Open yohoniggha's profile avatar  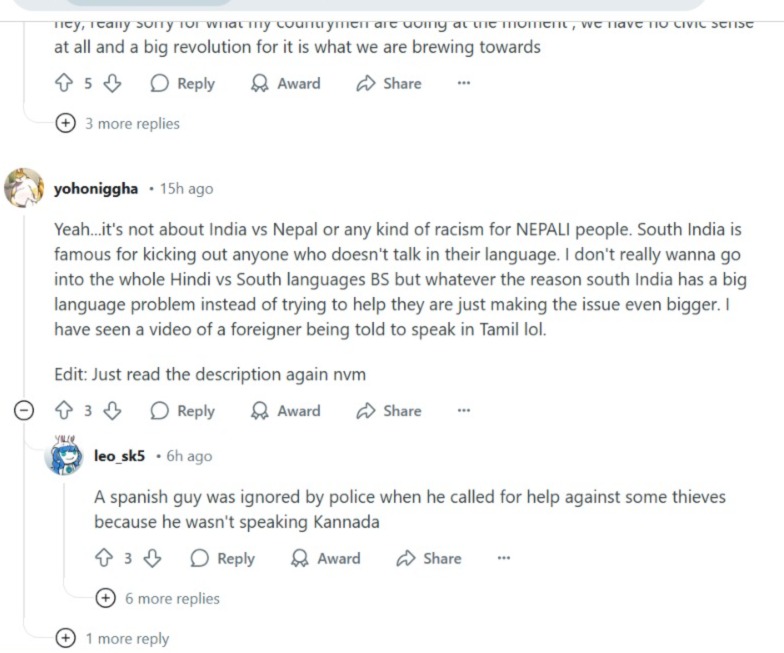25,188
